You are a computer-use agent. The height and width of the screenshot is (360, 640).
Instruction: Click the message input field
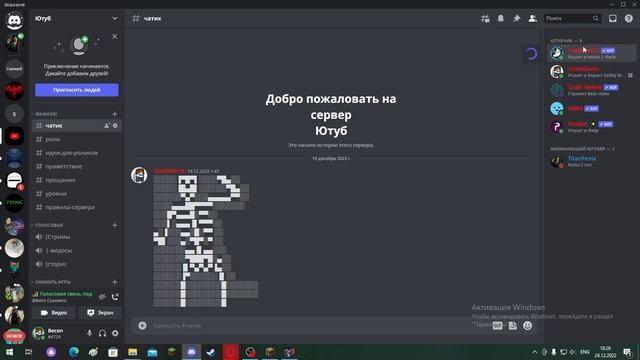click(x=318, y=325)
